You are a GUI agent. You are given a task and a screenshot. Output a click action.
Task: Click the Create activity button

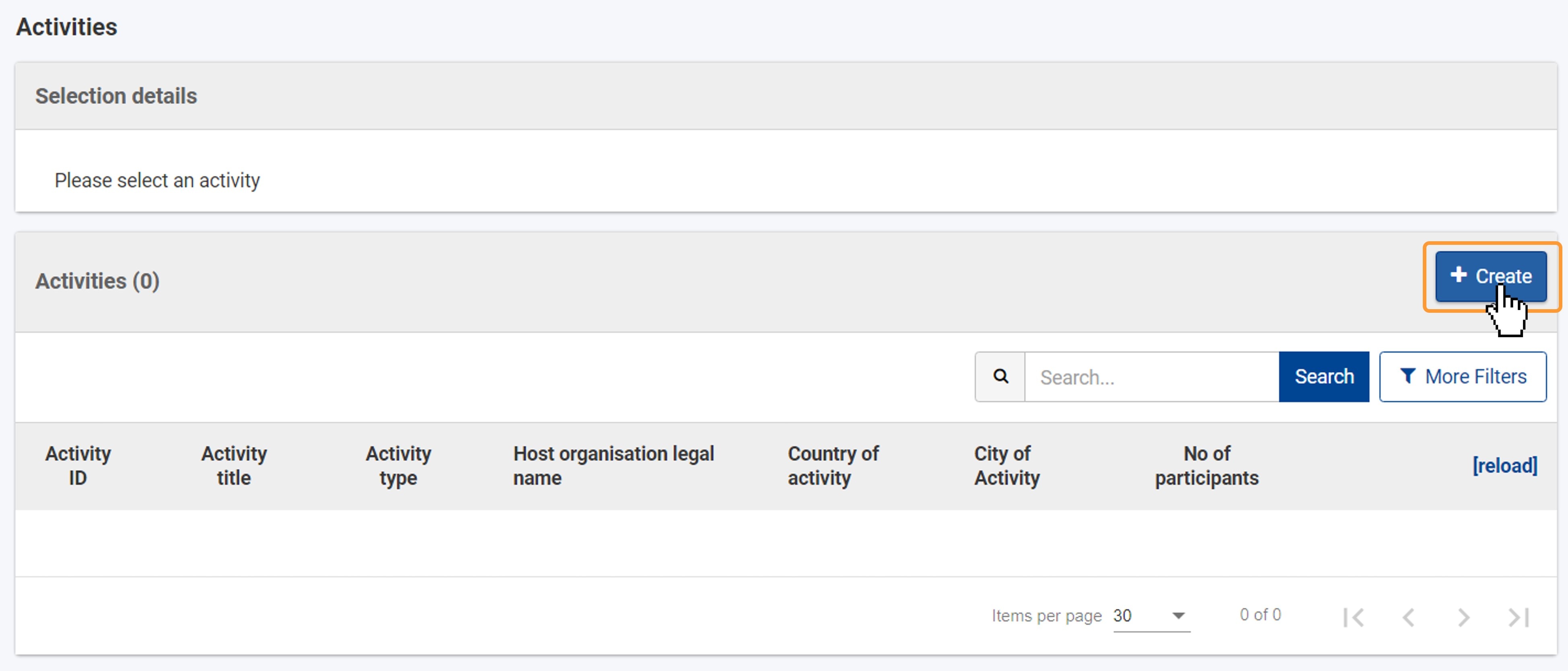(x=1490, y=276)
